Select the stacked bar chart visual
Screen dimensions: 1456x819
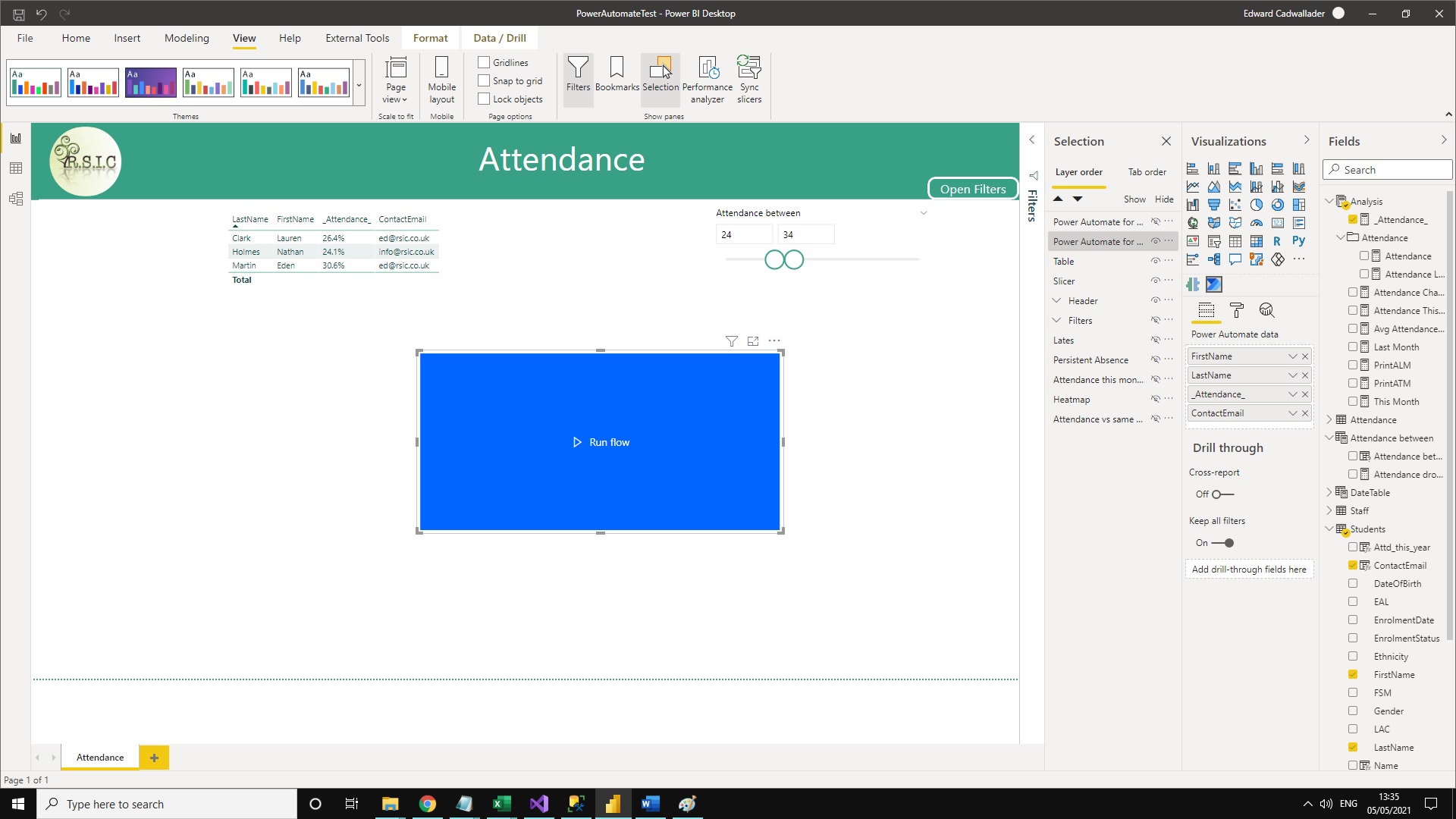tap(1193, 168)
